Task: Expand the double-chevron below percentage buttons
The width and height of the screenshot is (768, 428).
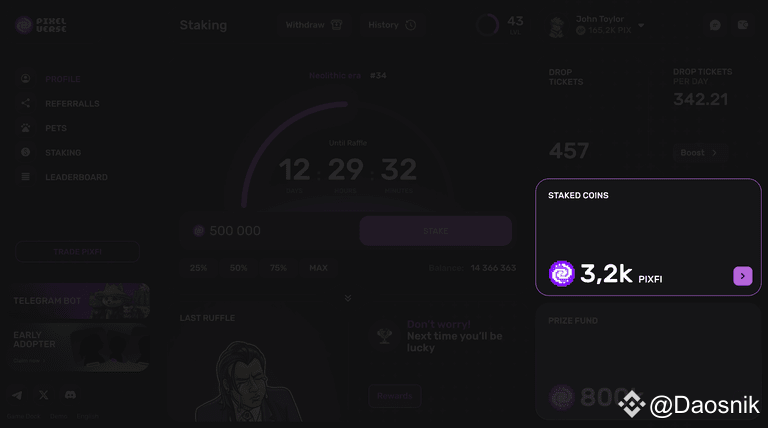Action: click(x=348, y=298)
